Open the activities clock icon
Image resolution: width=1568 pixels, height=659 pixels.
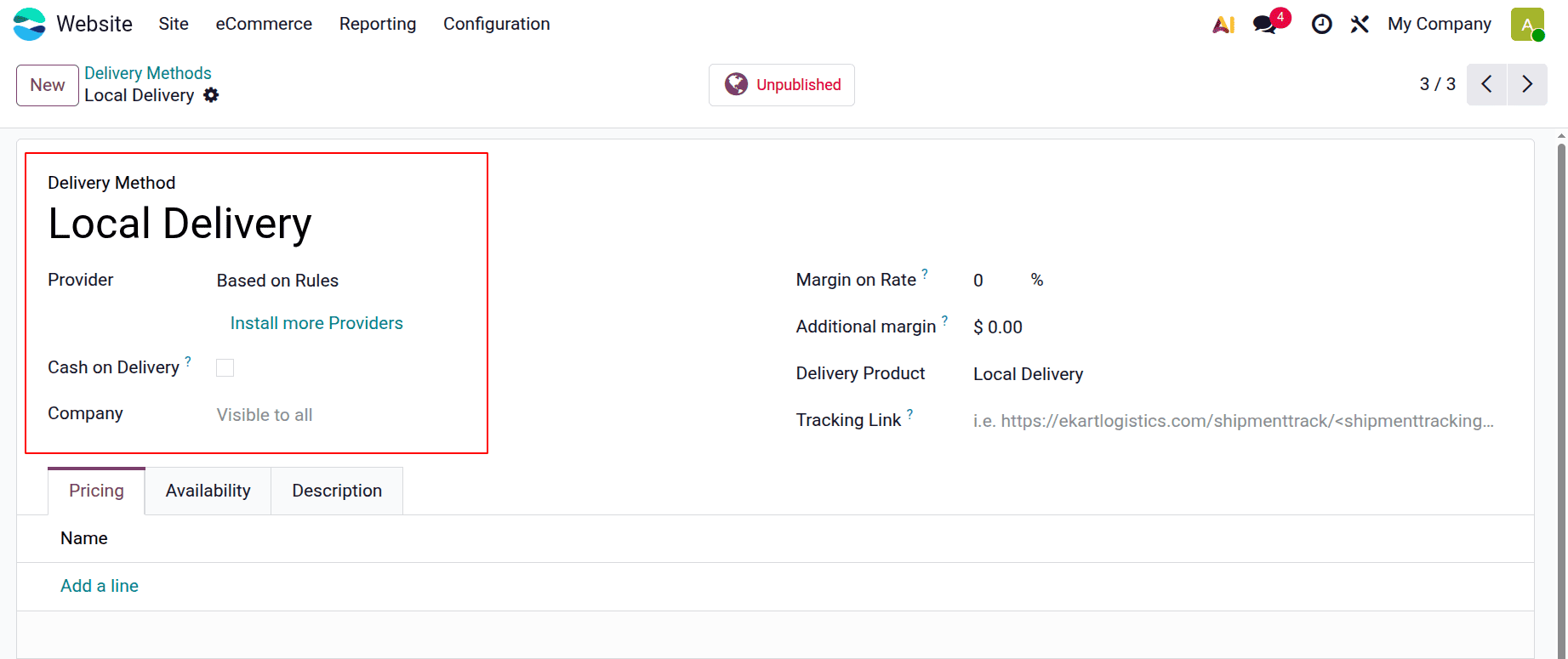(x=1321, y=25)
